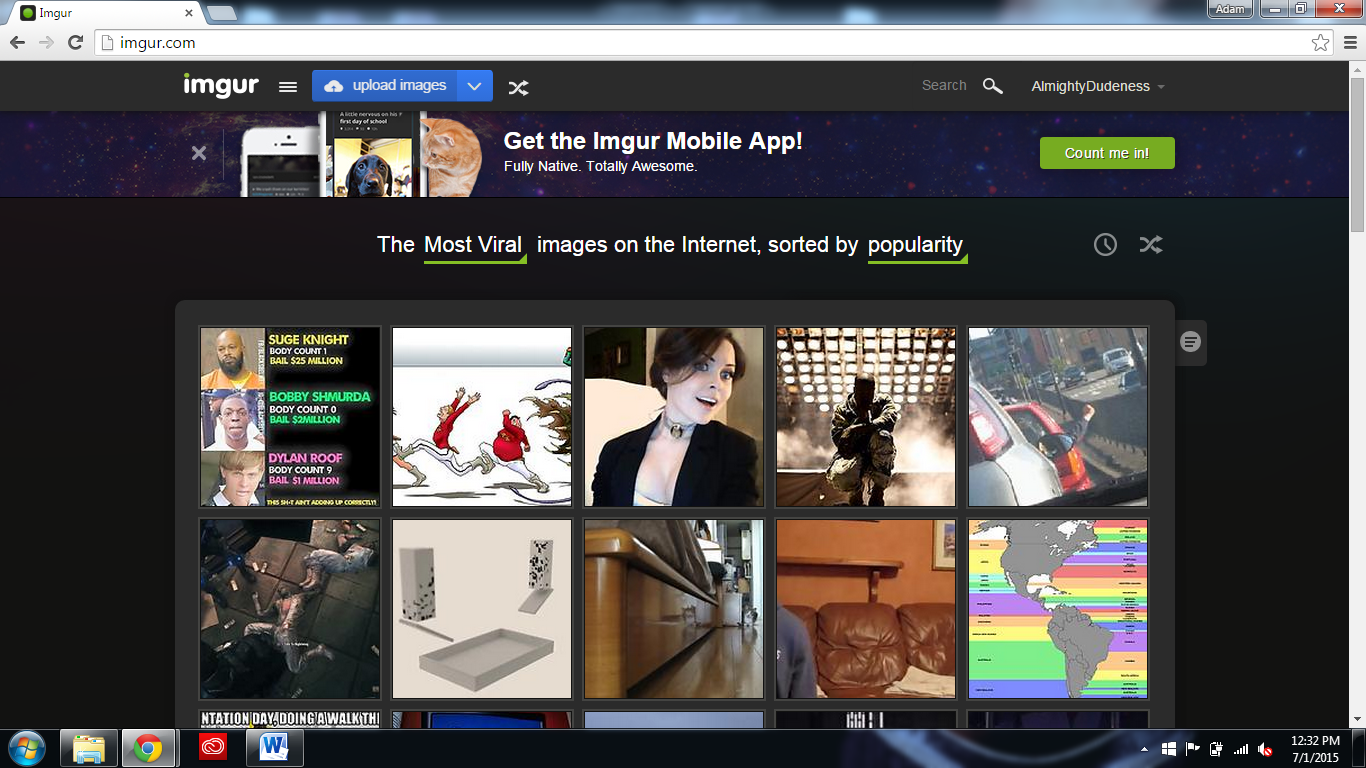The image size is (1366, 768).
Task: Click the Search field in header
Action: pyautogui.click(x=944, y=86)
